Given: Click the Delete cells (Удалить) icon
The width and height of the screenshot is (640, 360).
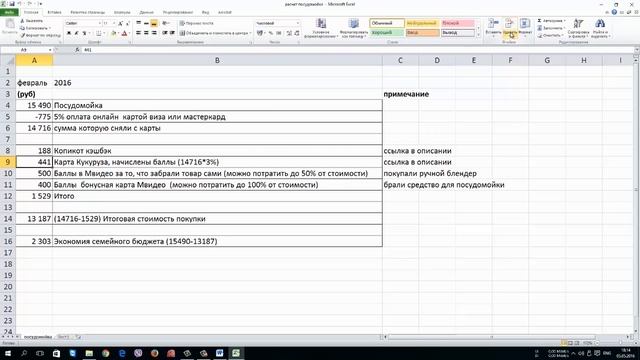Looking at the screenshot, I should point(509,24).
